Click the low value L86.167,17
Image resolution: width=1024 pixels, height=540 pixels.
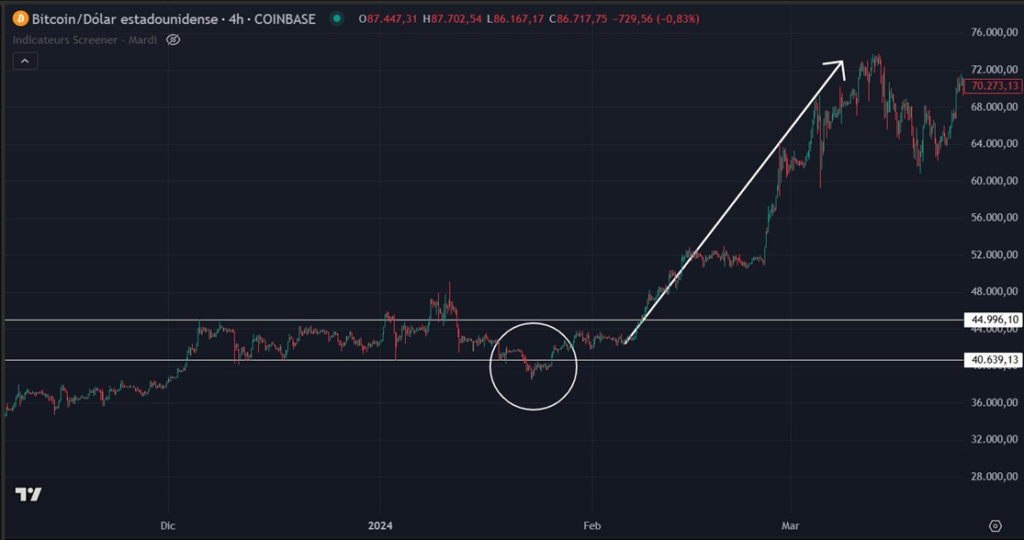click(515, 19)
